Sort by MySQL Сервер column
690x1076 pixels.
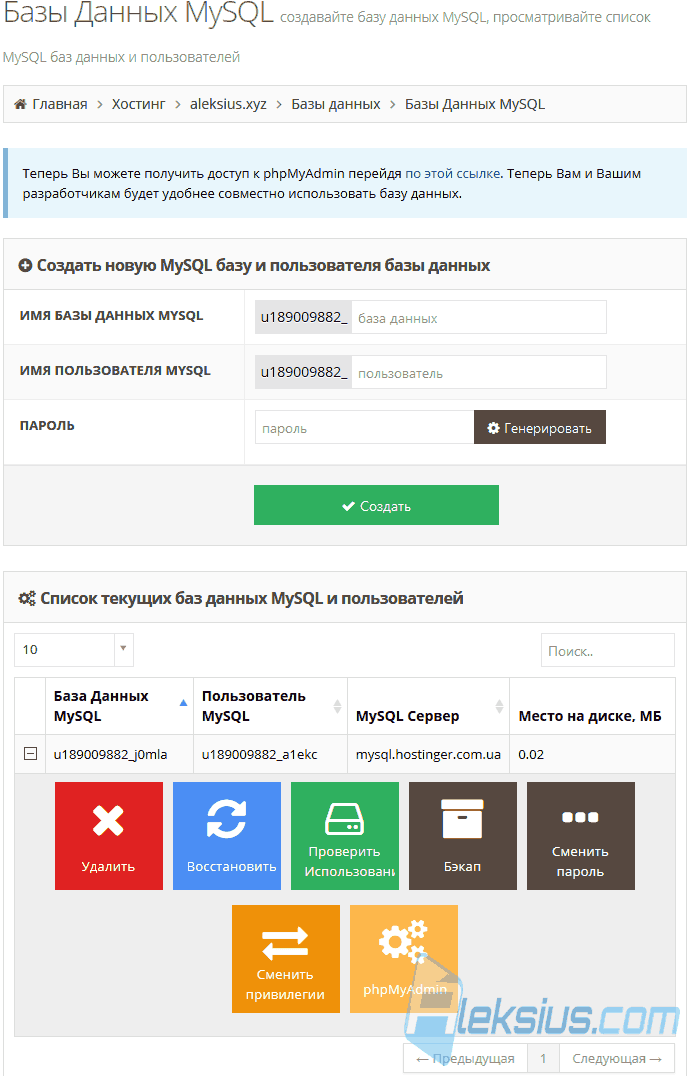point(429,705)
